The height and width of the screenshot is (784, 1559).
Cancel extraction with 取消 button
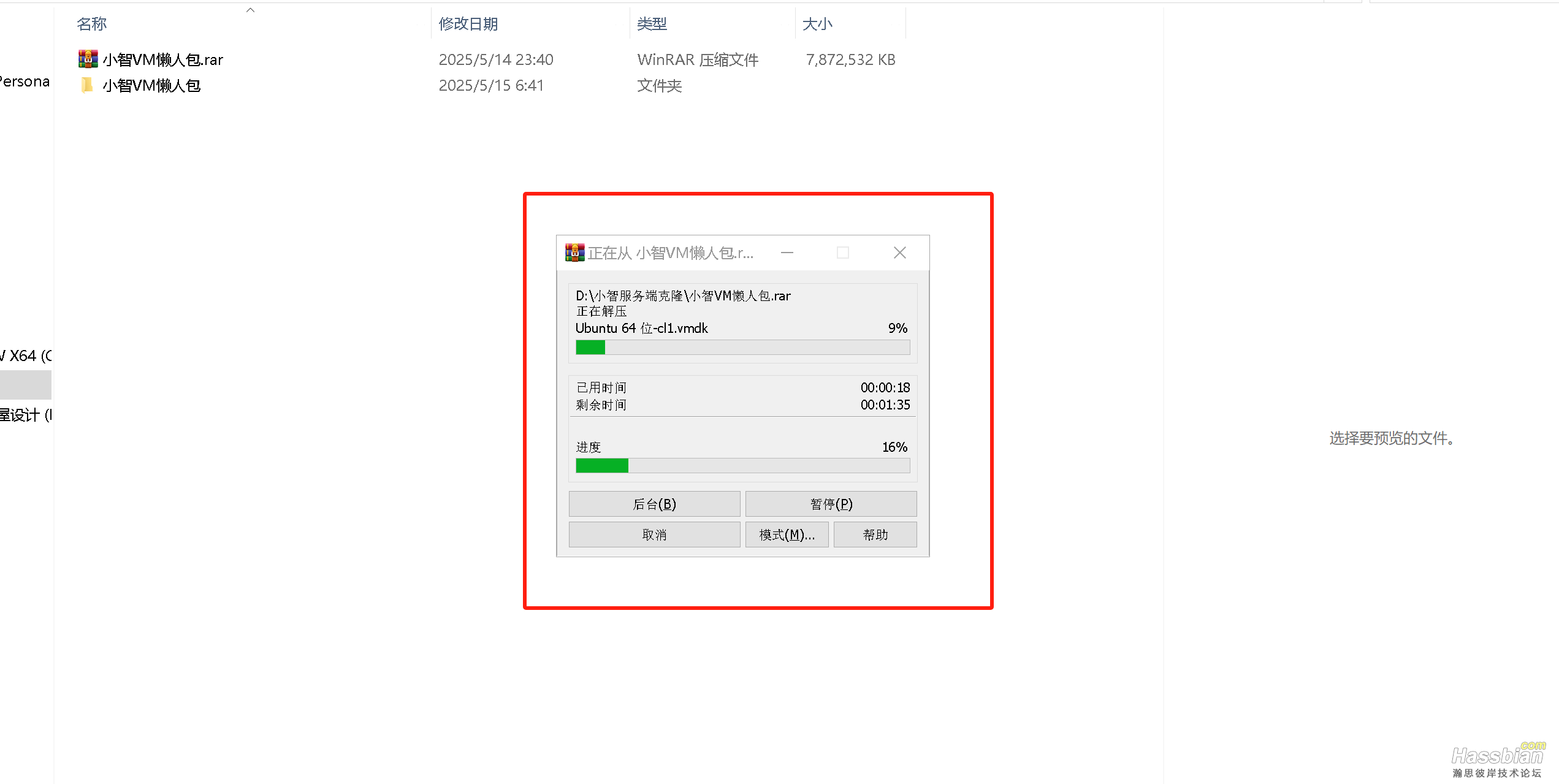(654, 535)
